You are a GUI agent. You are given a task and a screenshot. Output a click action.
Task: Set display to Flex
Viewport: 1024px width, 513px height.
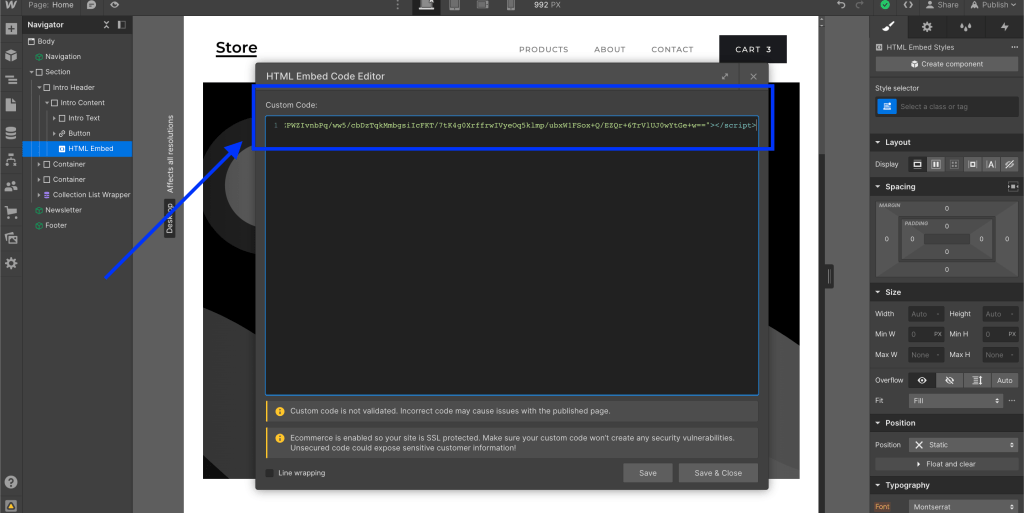(x=935, y=164)
